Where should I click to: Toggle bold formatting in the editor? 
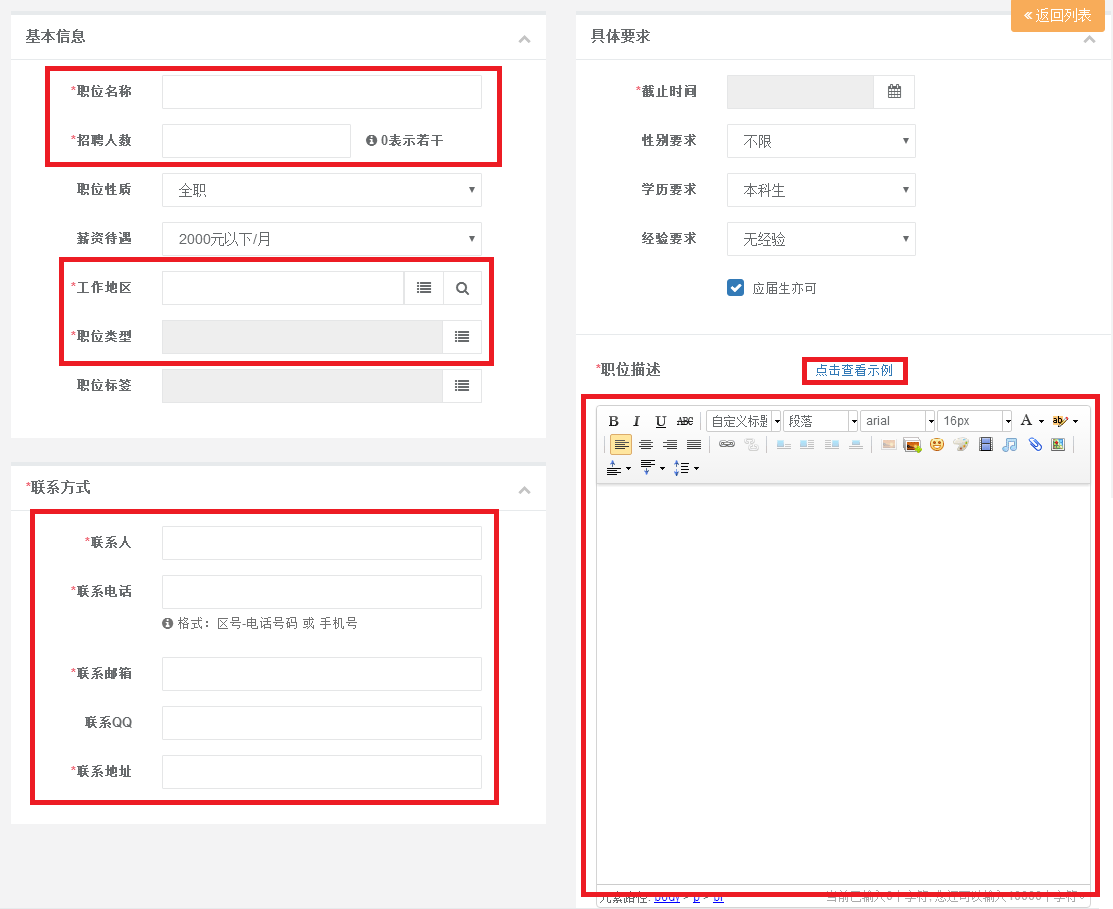pyautogui.click(x=614, y=421)
